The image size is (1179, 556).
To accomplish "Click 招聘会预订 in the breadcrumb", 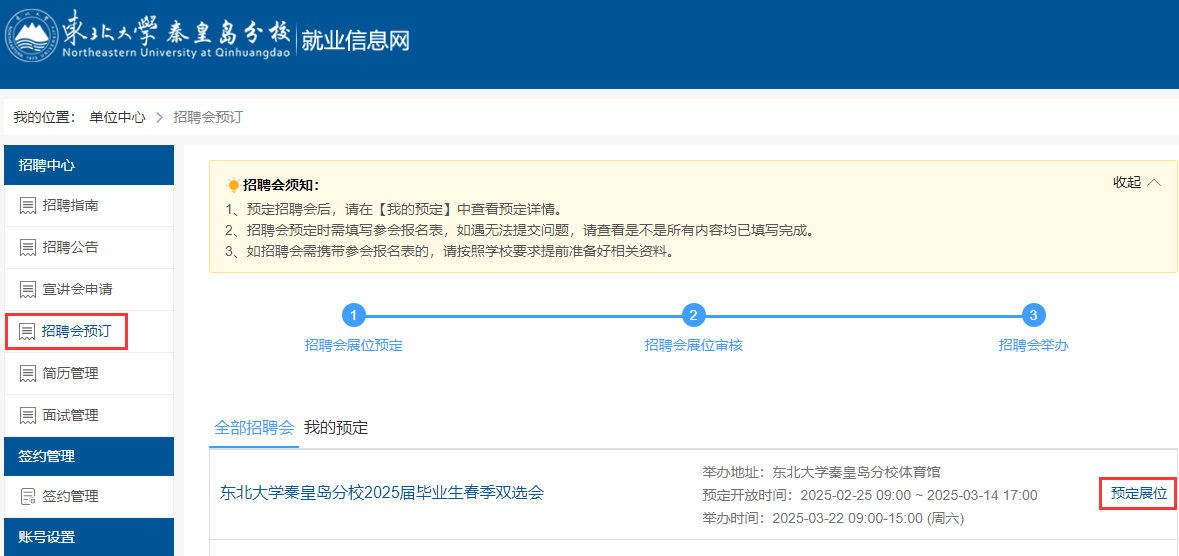I will pos(208,117).
